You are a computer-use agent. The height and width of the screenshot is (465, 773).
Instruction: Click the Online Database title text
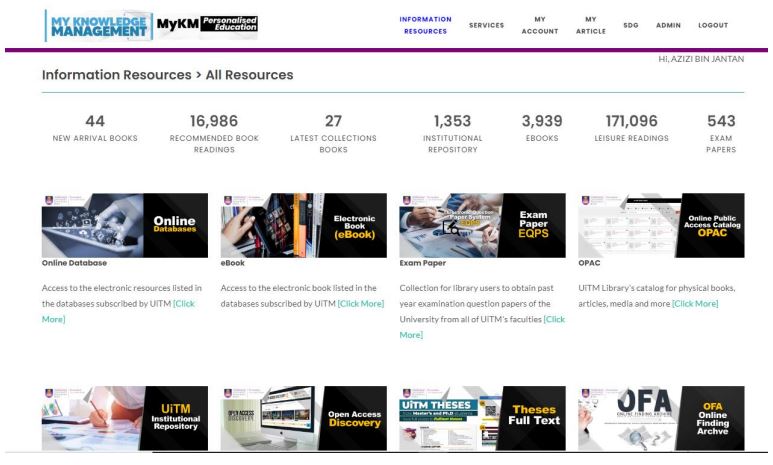point(74,263)
